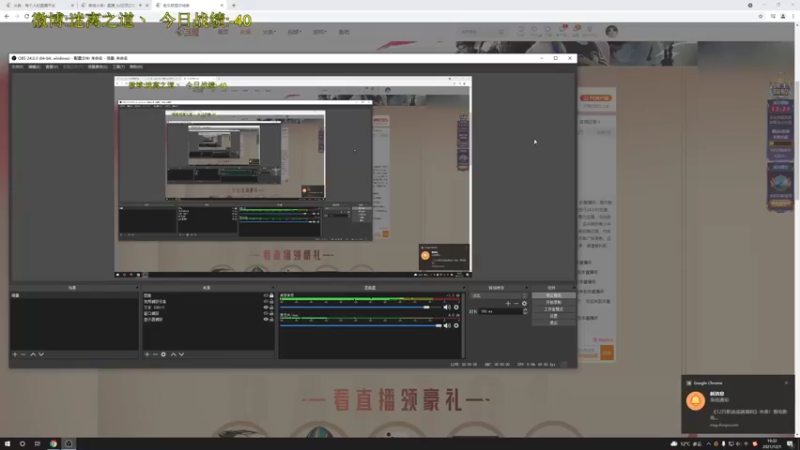
Task: Open the File menu in OBS
Action: tap(17, 67)
